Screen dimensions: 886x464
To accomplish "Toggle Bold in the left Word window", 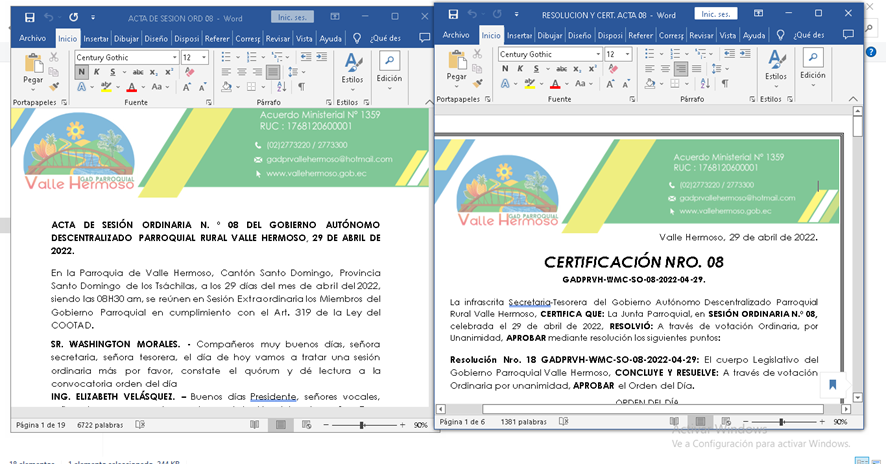I will coord(81,73).
